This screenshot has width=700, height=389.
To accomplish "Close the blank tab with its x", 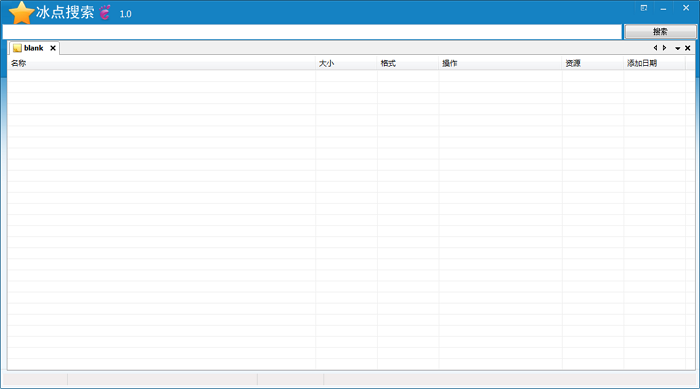I will [53, 48].
